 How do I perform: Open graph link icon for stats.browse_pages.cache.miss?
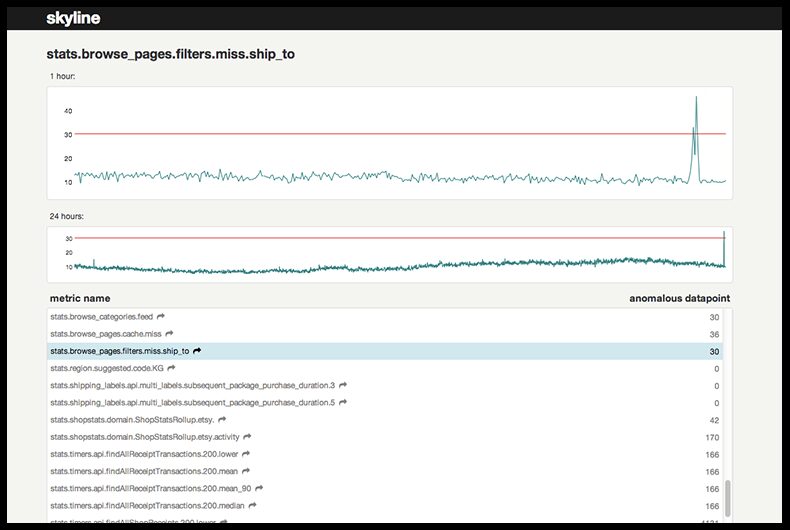(169, 334)
